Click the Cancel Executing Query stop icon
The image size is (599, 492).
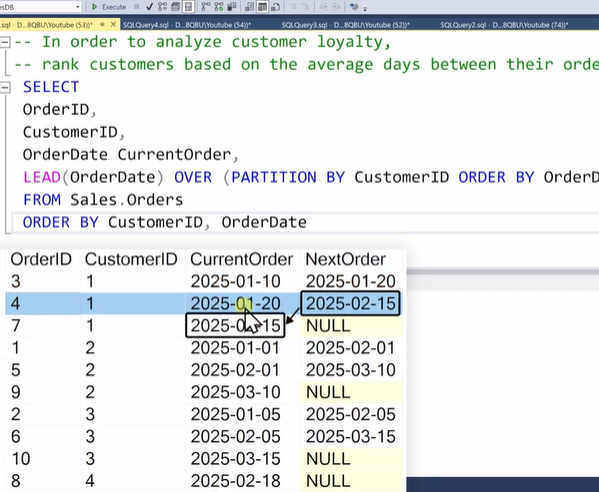coord(137,7)
